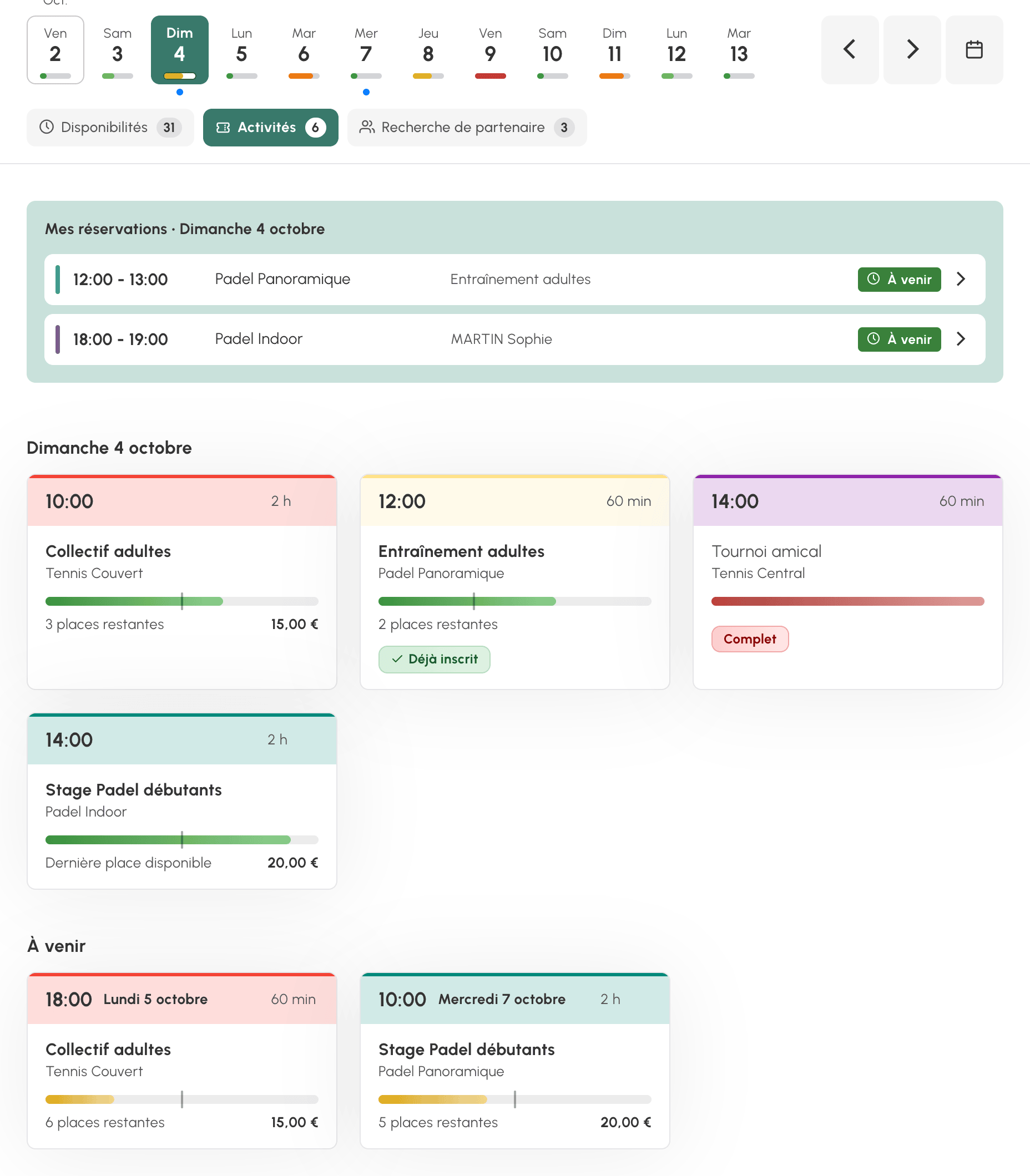Open the 12:00 Entraînement adultes activity card
Image resolution: width=1030 pixels, height=1176 pixels.
[514, 582]
